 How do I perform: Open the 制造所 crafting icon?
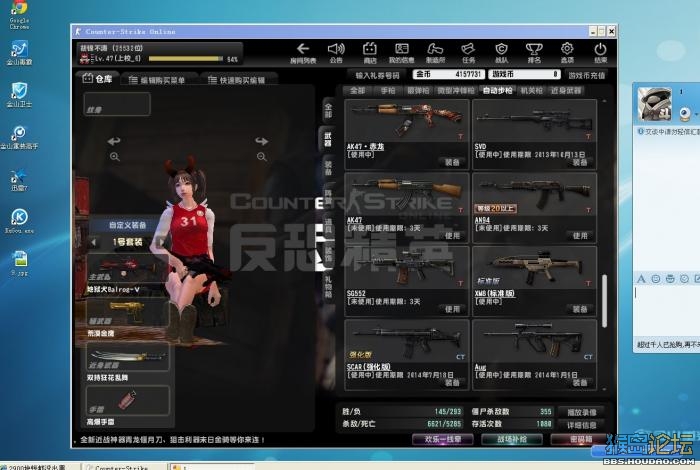[435, 52]
